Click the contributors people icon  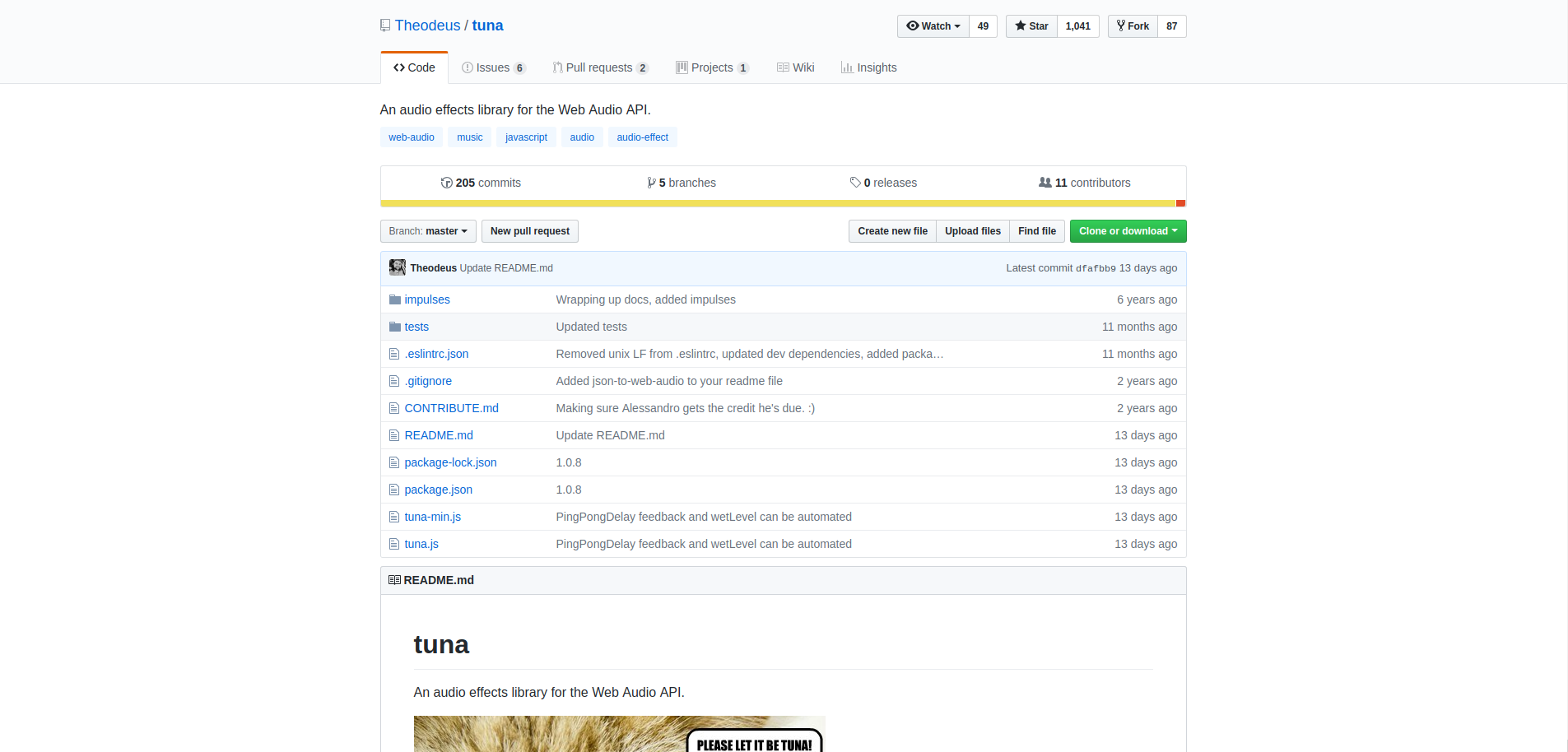[1045, 183]
